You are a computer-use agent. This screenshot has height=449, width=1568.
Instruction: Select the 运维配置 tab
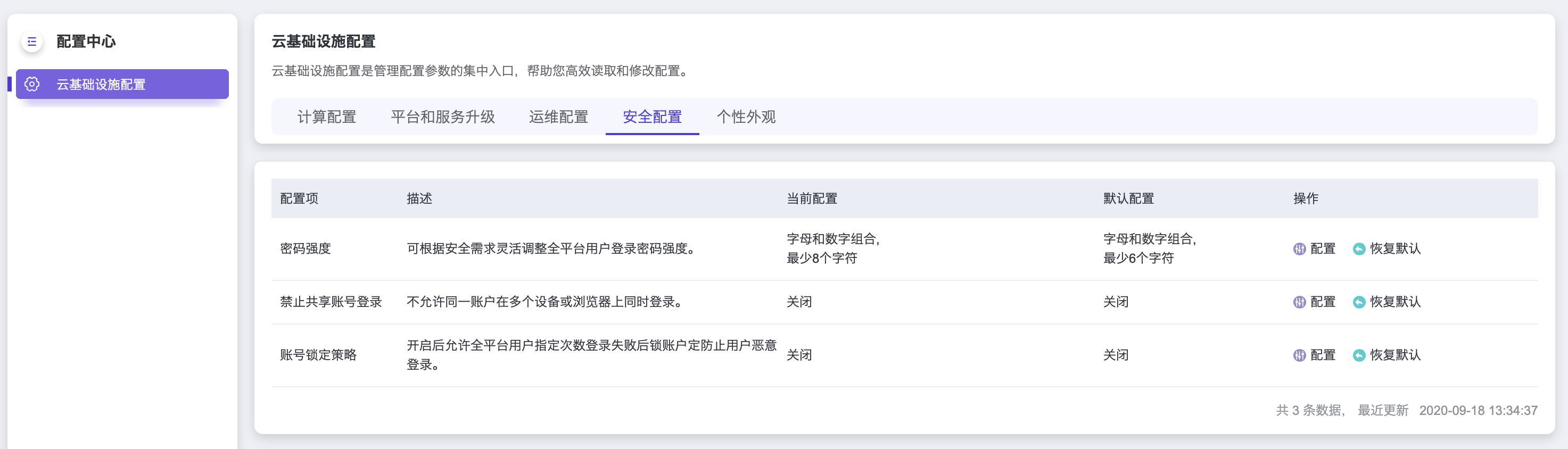(x=558, y=117)
